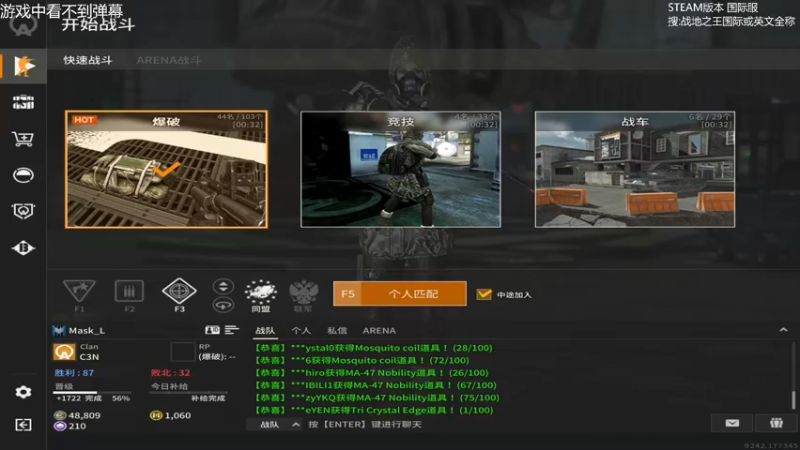
Task: Click the gold coin currency icon
Action: [x=60, y=415]
